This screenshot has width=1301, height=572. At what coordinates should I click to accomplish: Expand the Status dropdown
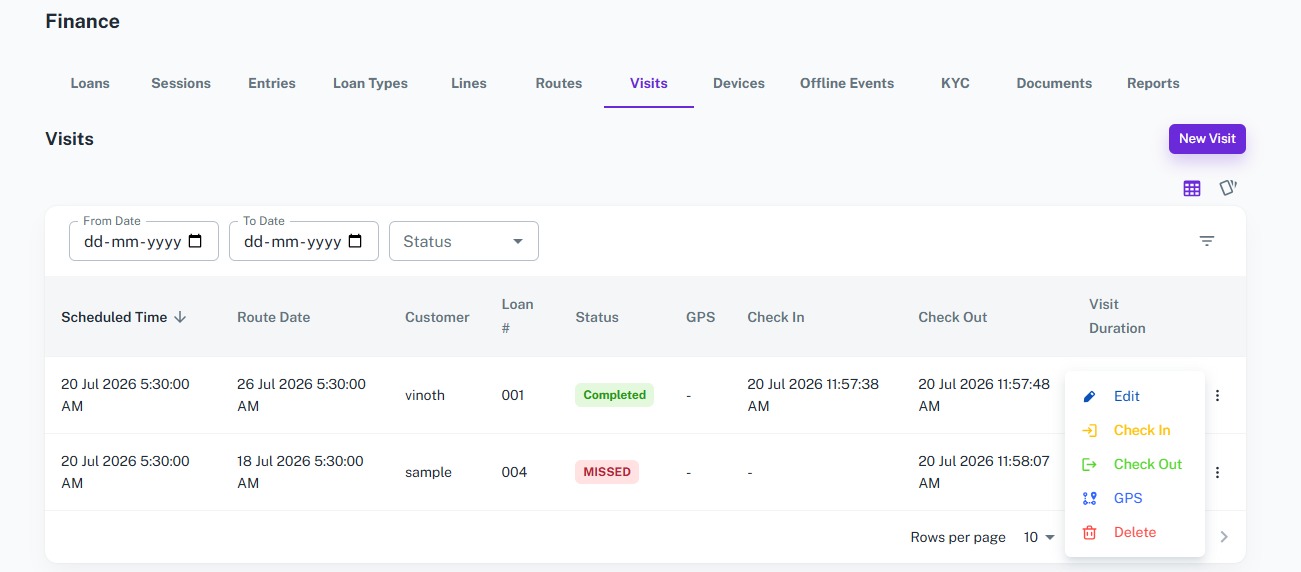(464, 241)
